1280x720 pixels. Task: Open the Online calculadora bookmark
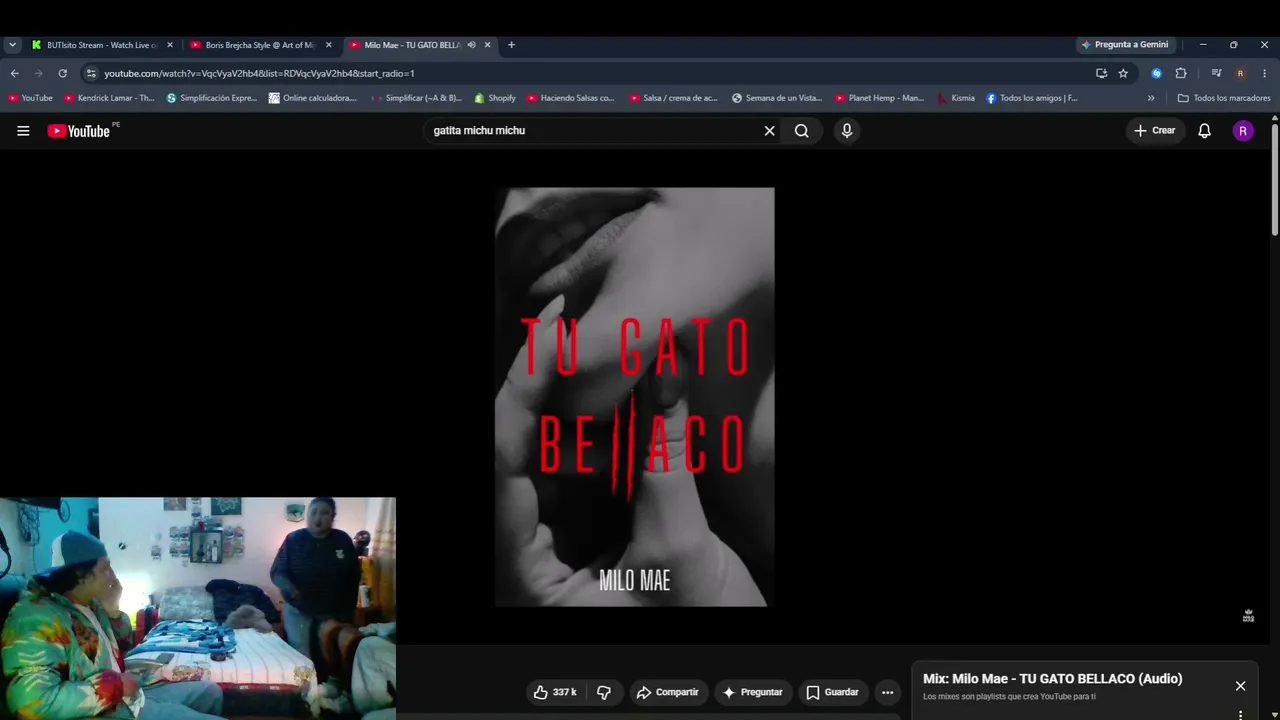click(313, 98)
